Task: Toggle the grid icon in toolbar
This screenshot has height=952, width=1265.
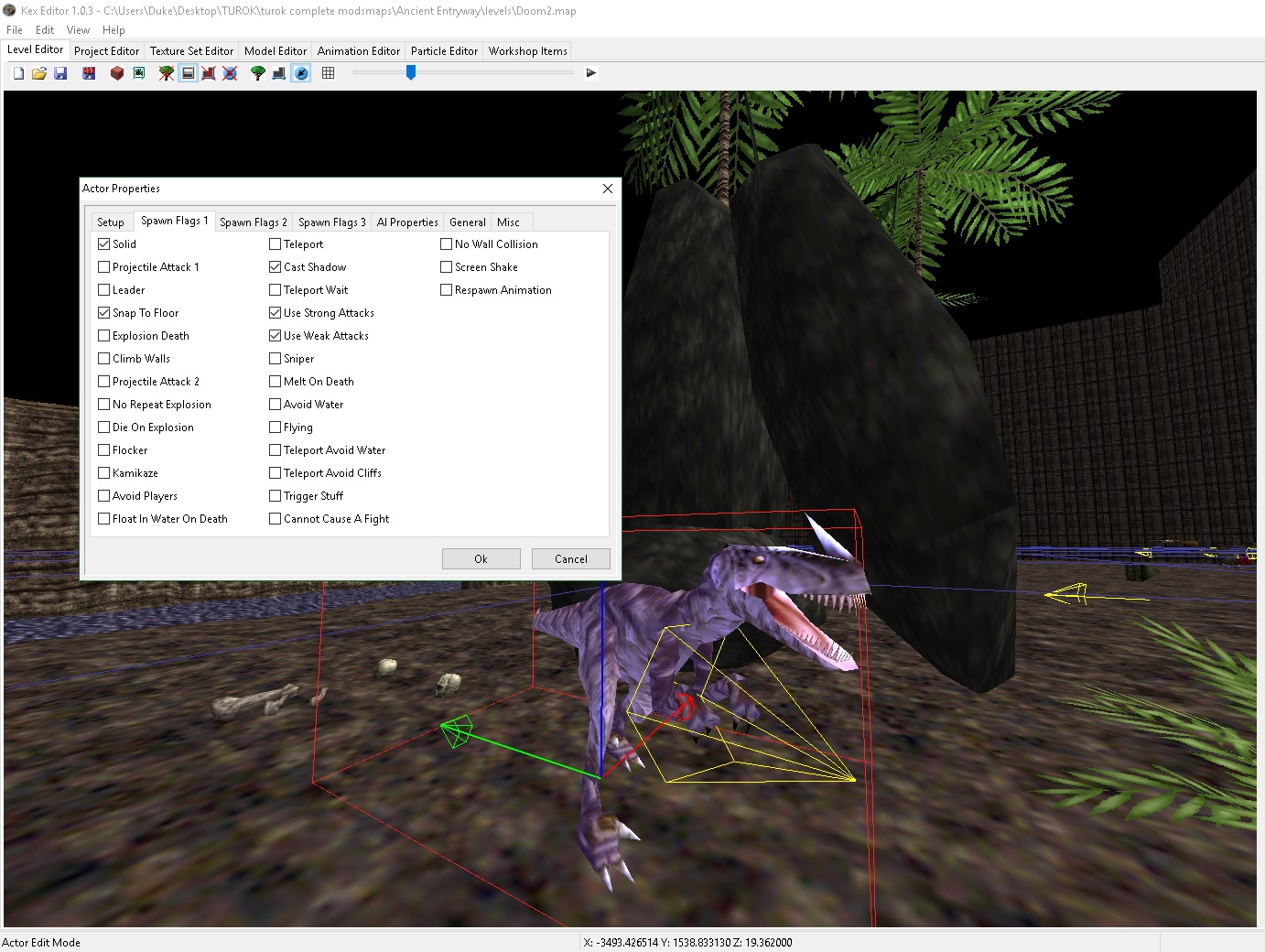Action: click(x=329, y=73)
